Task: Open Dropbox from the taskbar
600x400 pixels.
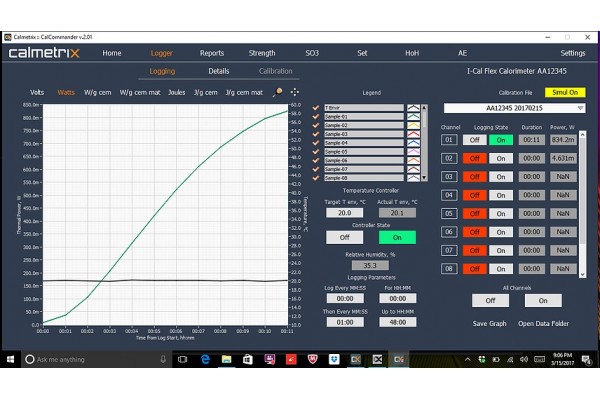Action: point(334,359)
